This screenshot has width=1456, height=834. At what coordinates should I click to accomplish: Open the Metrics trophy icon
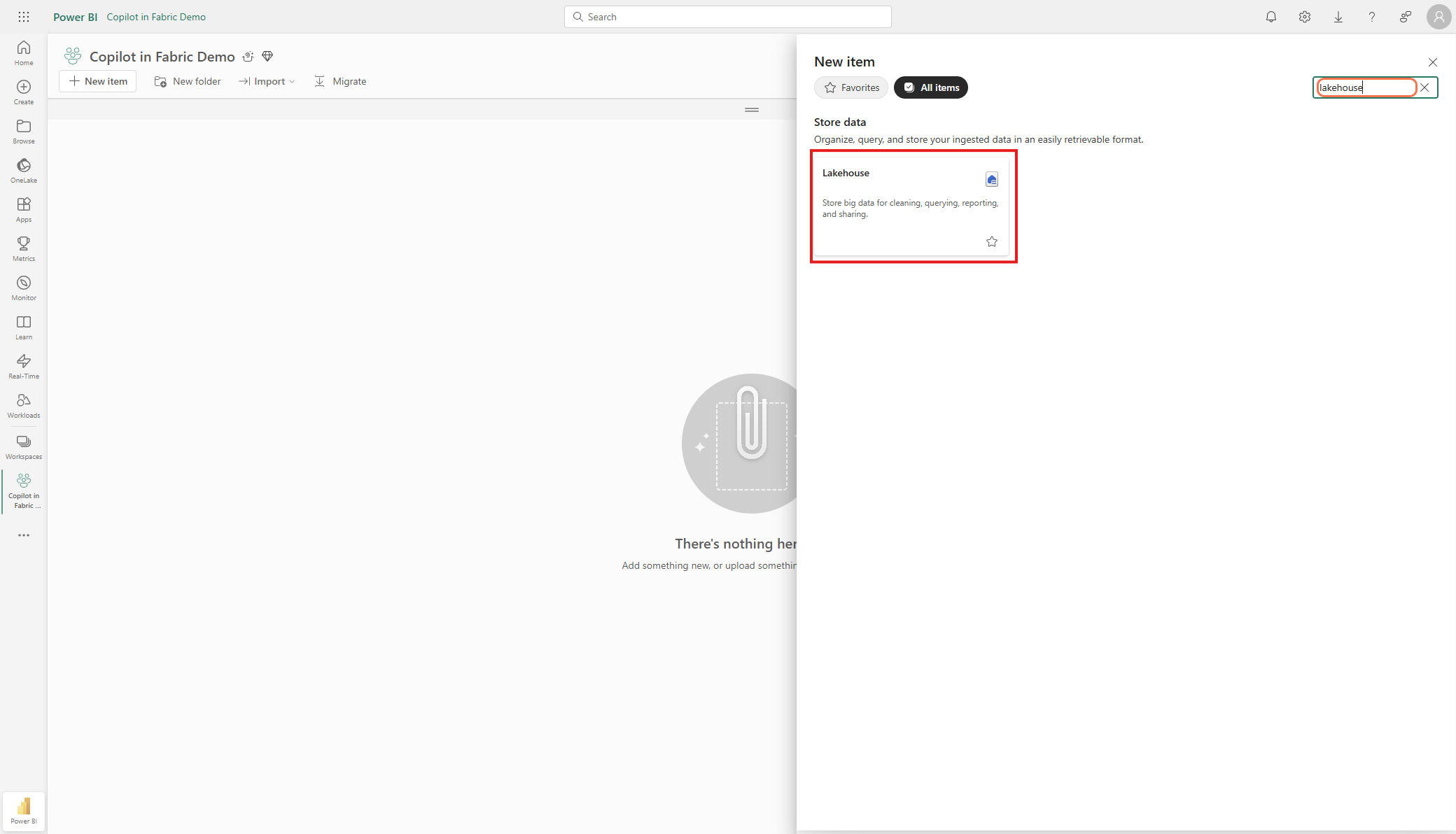coord(24,248)
